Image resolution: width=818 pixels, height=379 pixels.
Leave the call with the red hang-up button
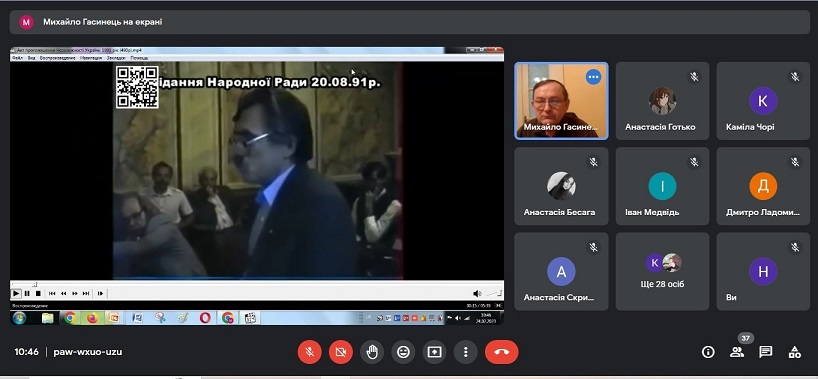tap(501, 352)
